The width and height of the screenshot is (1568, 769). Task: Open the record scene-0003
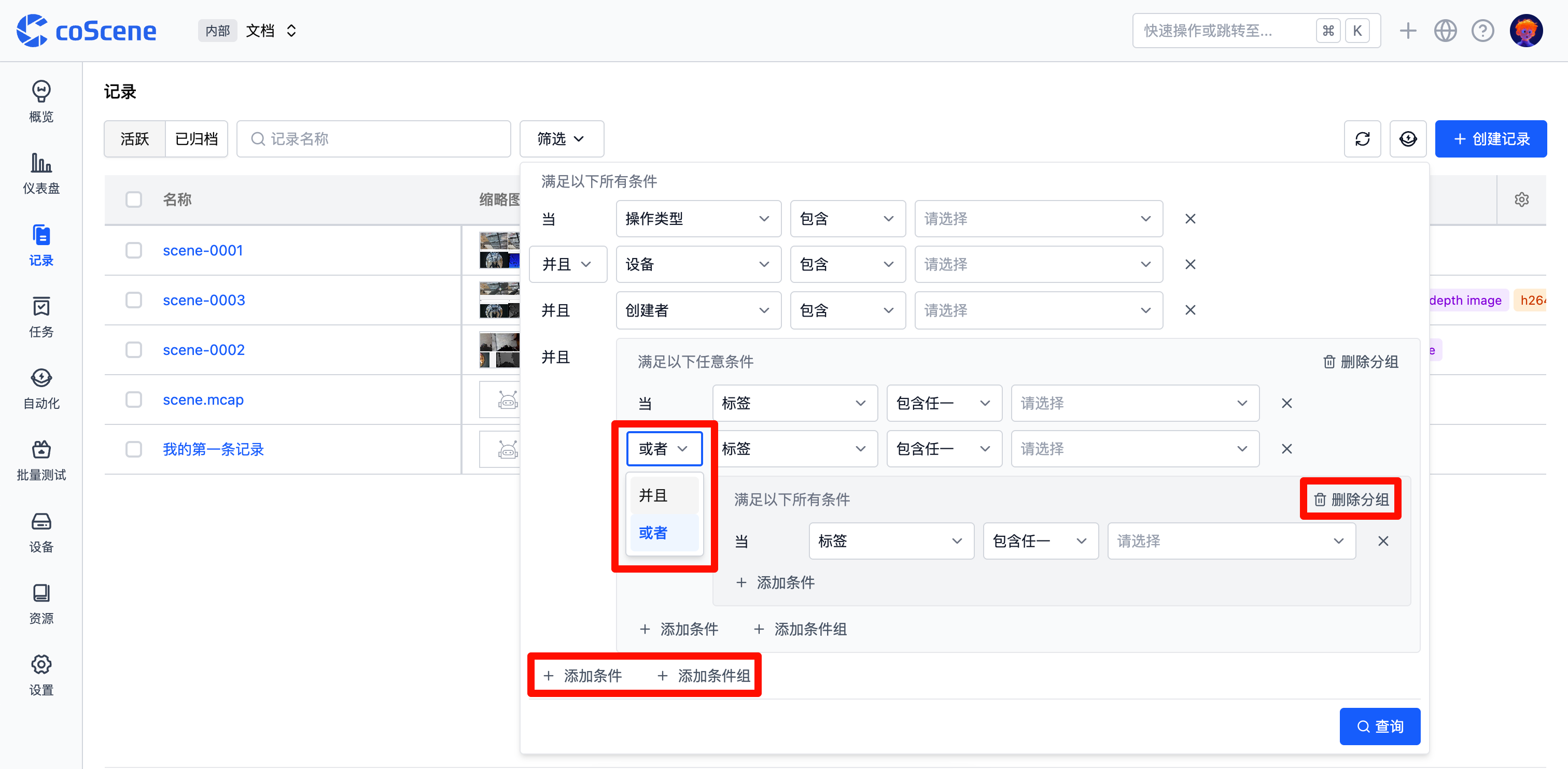(x=203, y=300)
